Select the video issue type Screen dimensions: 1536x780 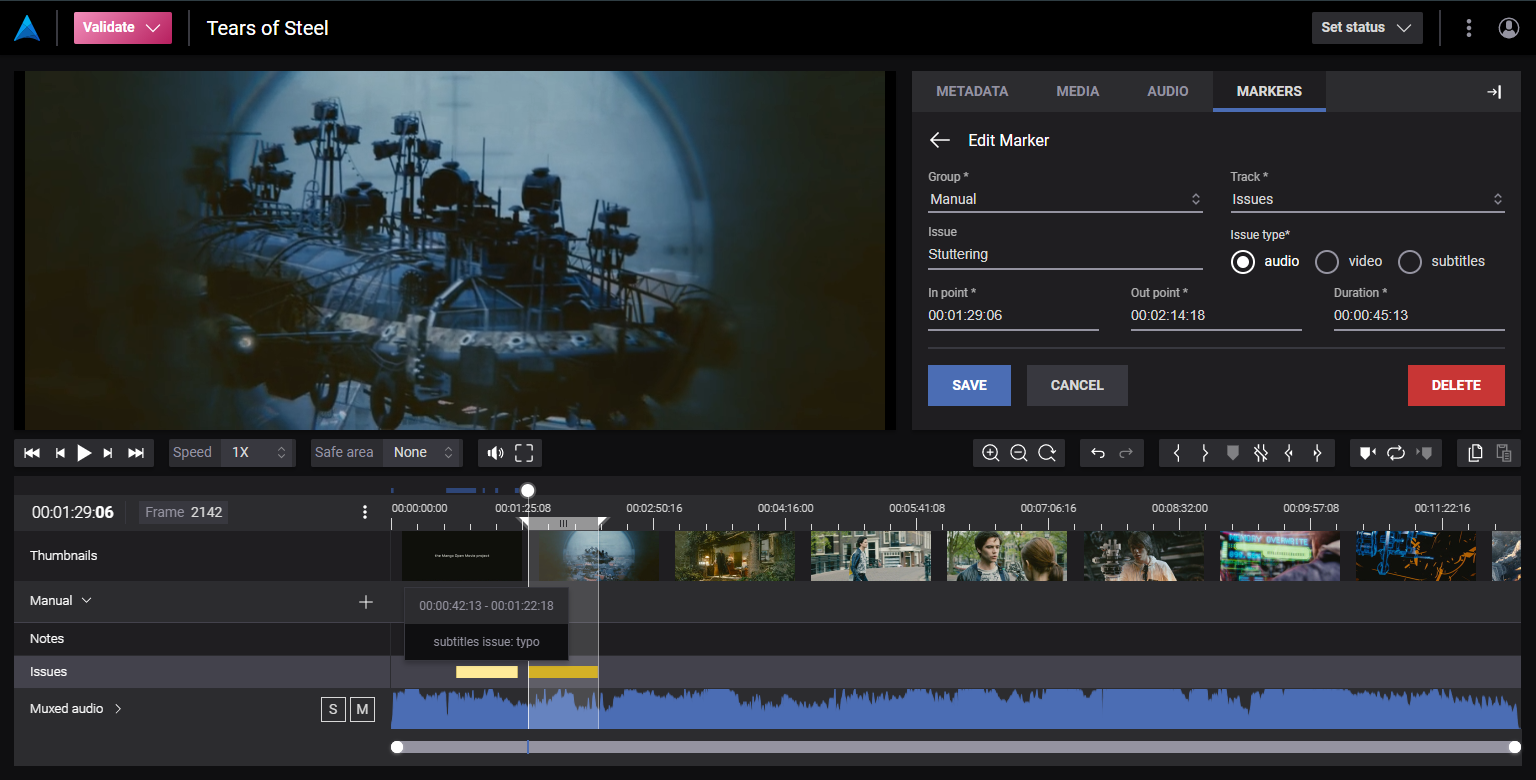1326,262
